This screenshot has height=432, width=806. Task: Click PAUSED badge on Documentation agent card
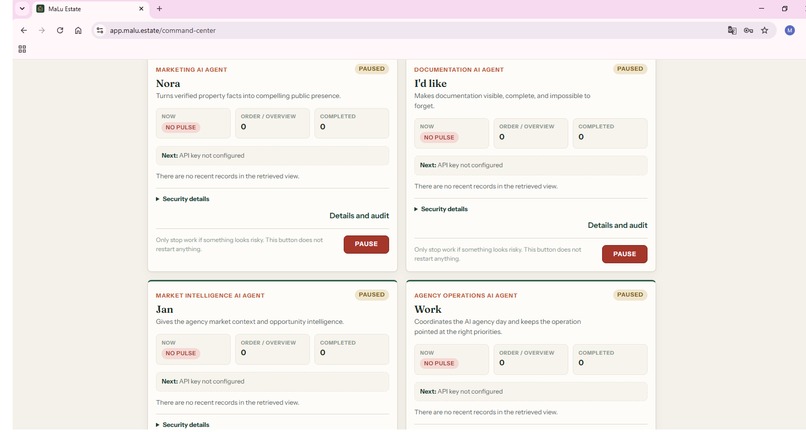click(630, 69)
